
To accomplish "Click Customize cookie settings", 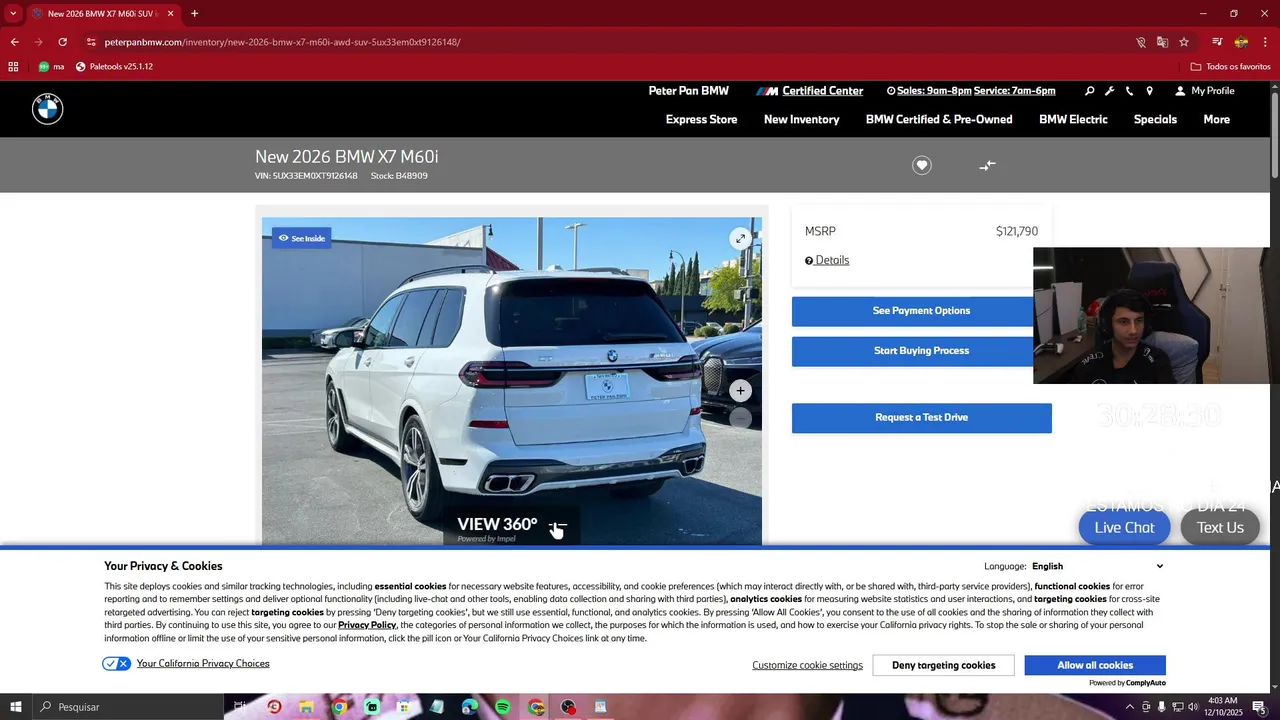I will (x=807, y=665).
